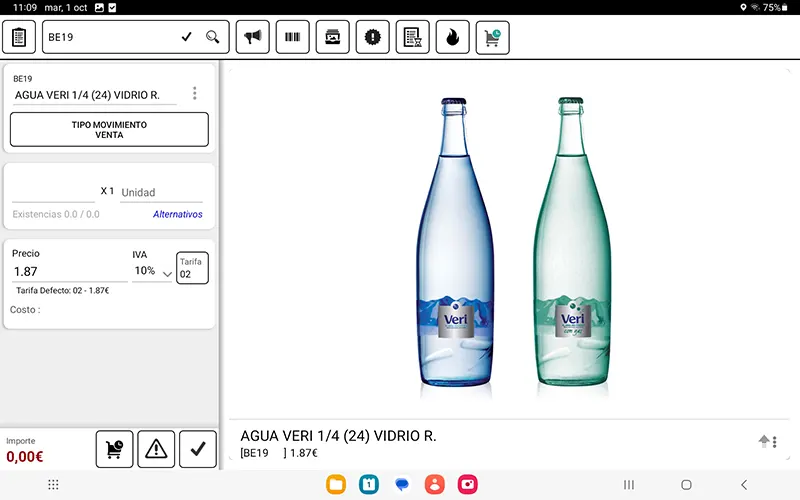800x500 pixels.
Task: Tap the add to cart button beside Importe
Action: [x=114, y=449]
